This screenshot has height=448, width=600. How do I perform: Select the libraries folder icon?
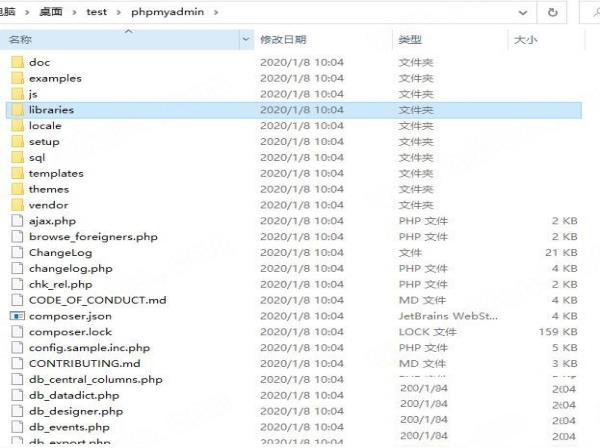click(x=16, y=110)
